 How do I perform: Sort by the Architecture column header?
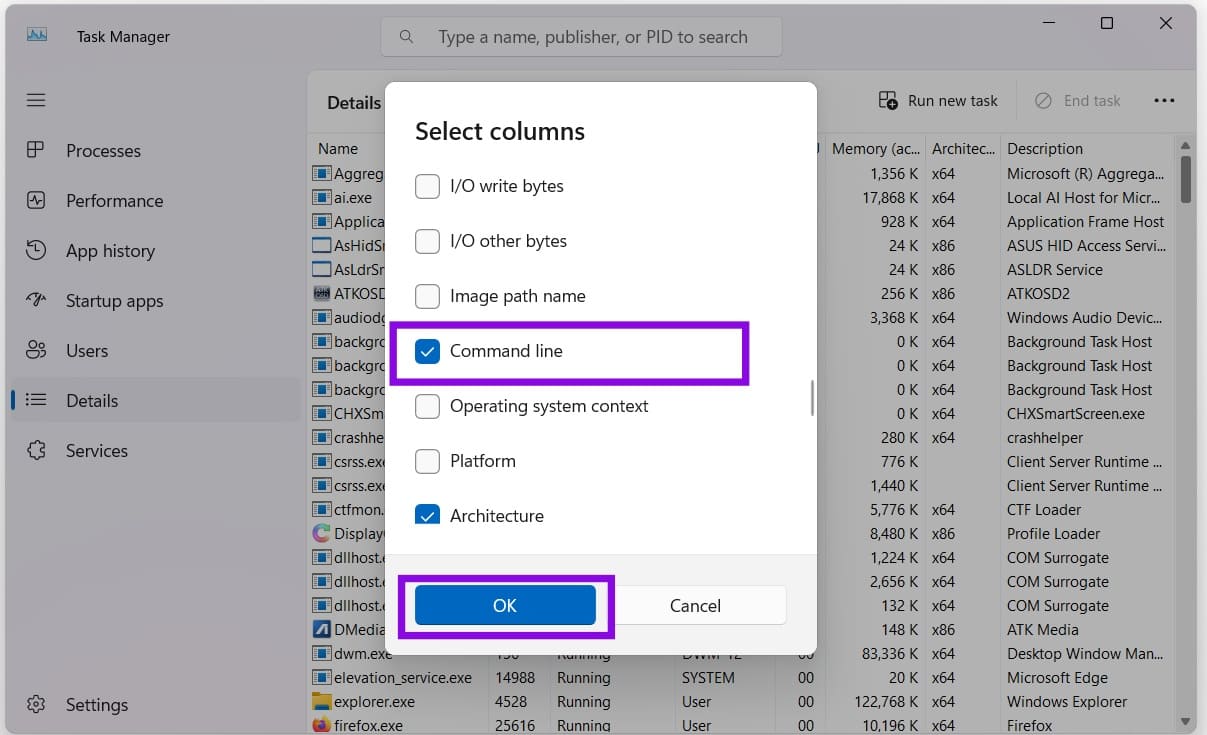click(x=963, y=148)
